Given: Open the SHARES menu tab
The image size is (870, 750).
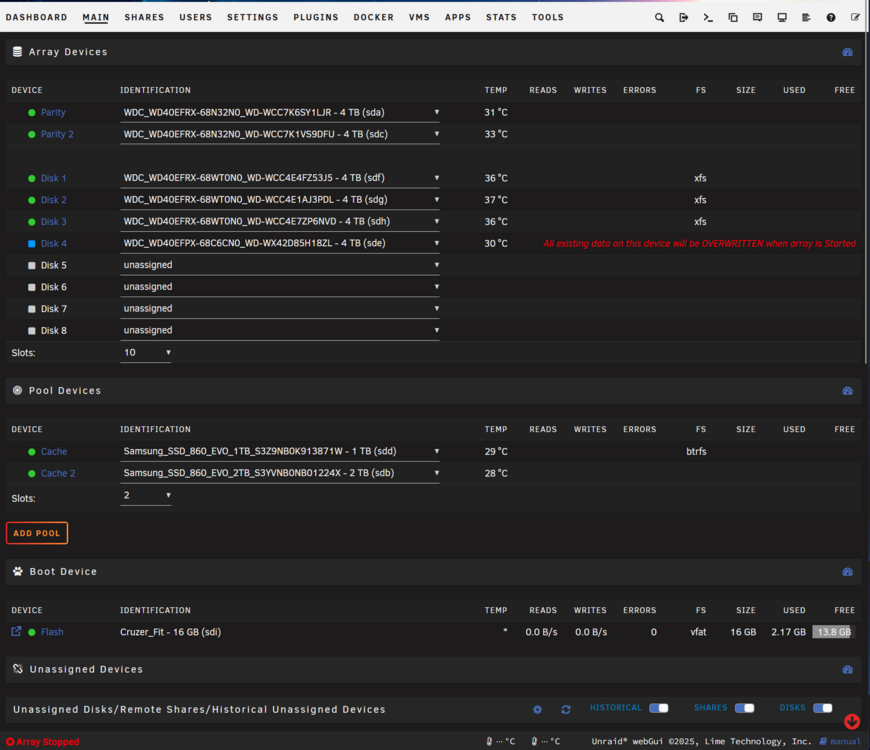Looking at the screenshot, I should [144, 17].
